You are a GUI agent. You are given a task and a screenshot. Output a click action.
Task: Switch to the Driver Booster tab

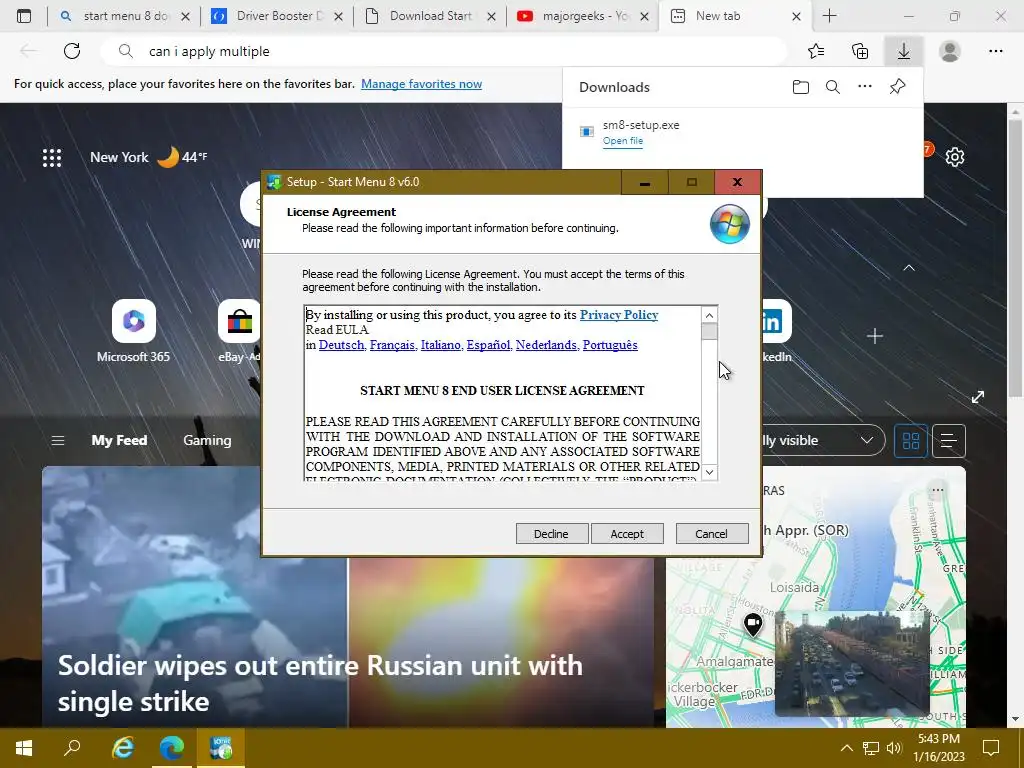tap(278, 16)
